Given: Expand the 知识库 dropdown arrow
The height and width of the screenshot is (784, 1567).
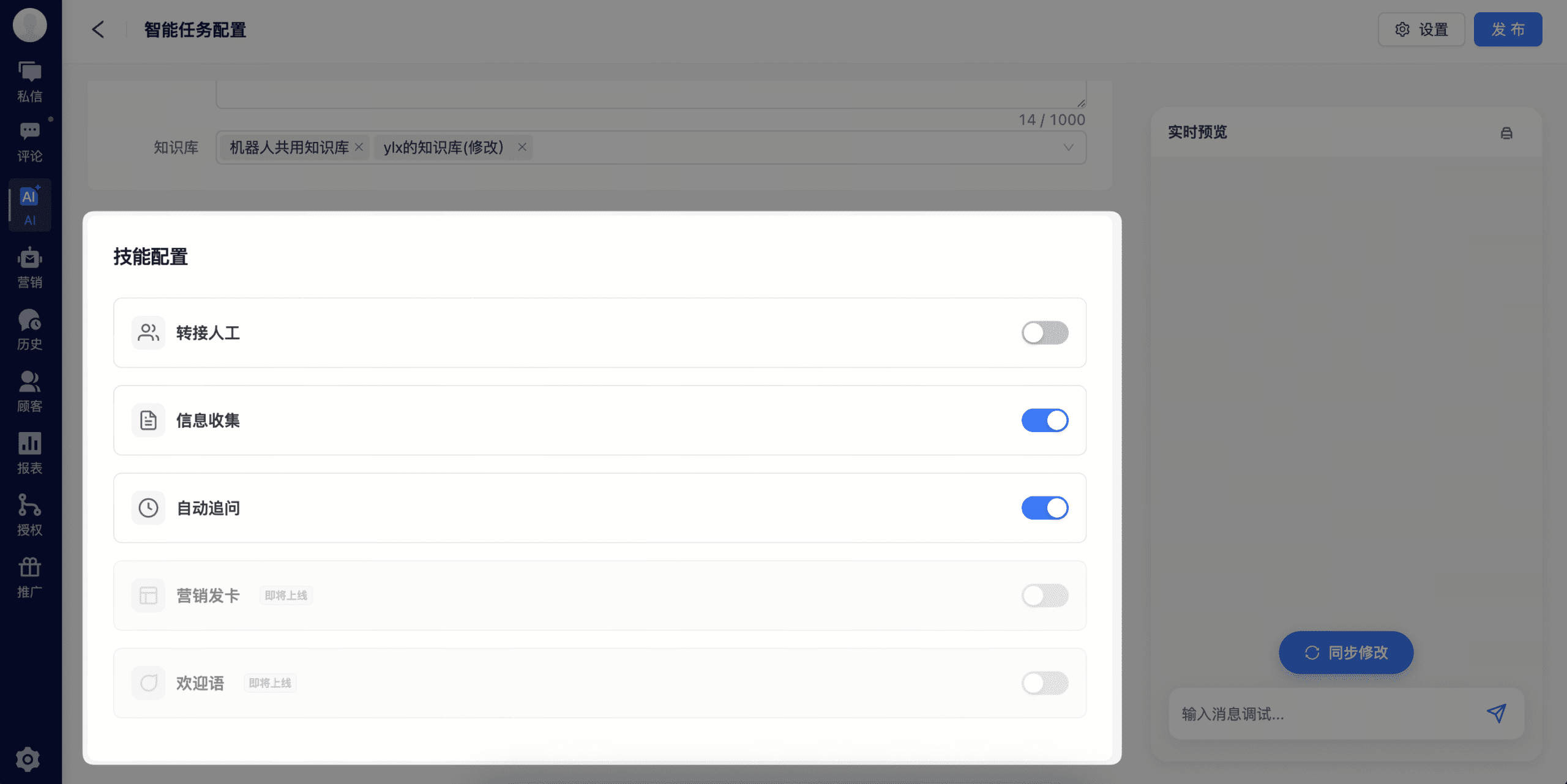Looking at the screenshot, I should 1068,147.
